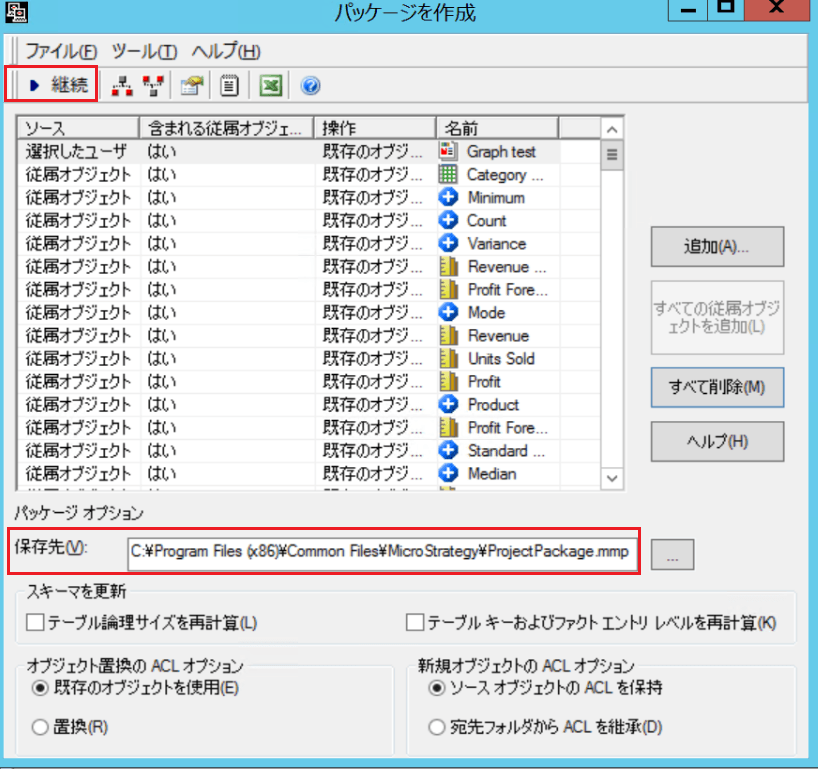Open the ツール(T) menu

tap(145, 51)
